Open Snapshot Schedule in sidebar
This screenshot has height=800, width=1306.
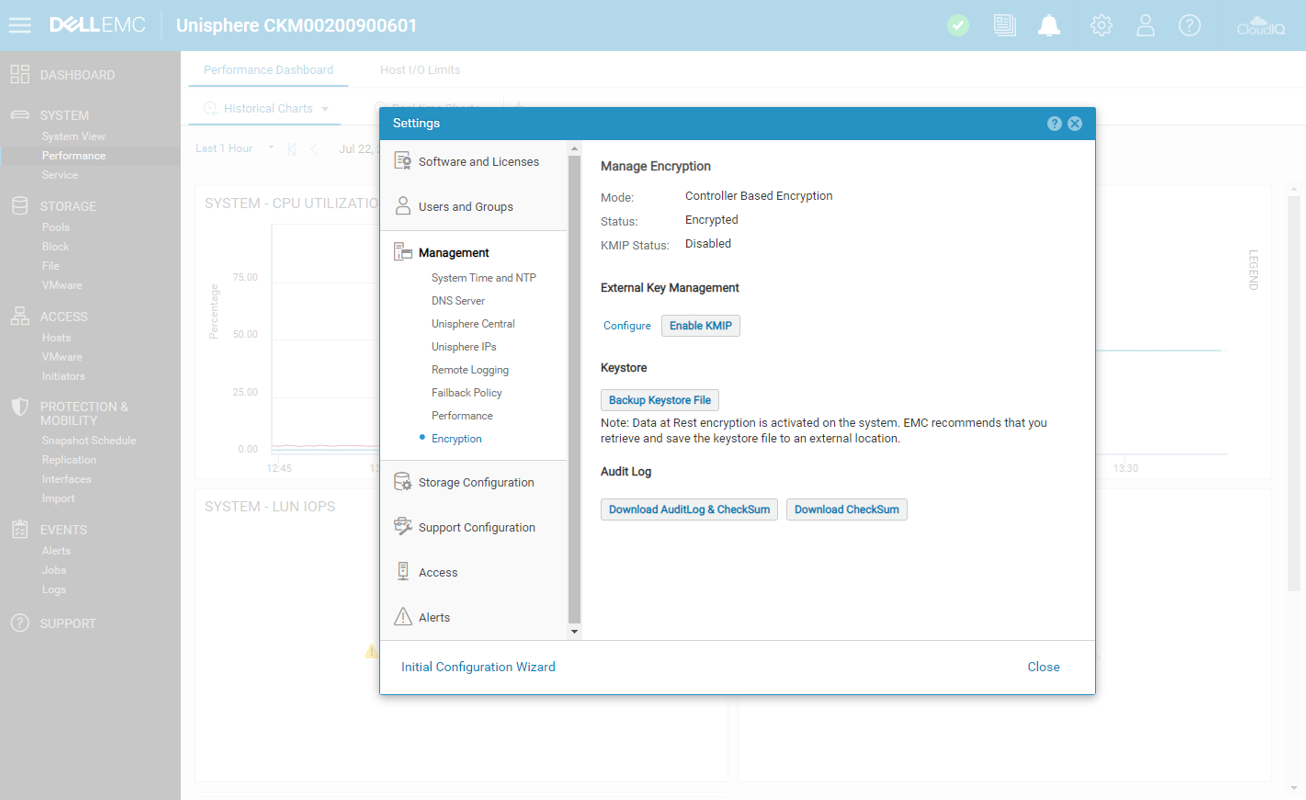[88, 440]
